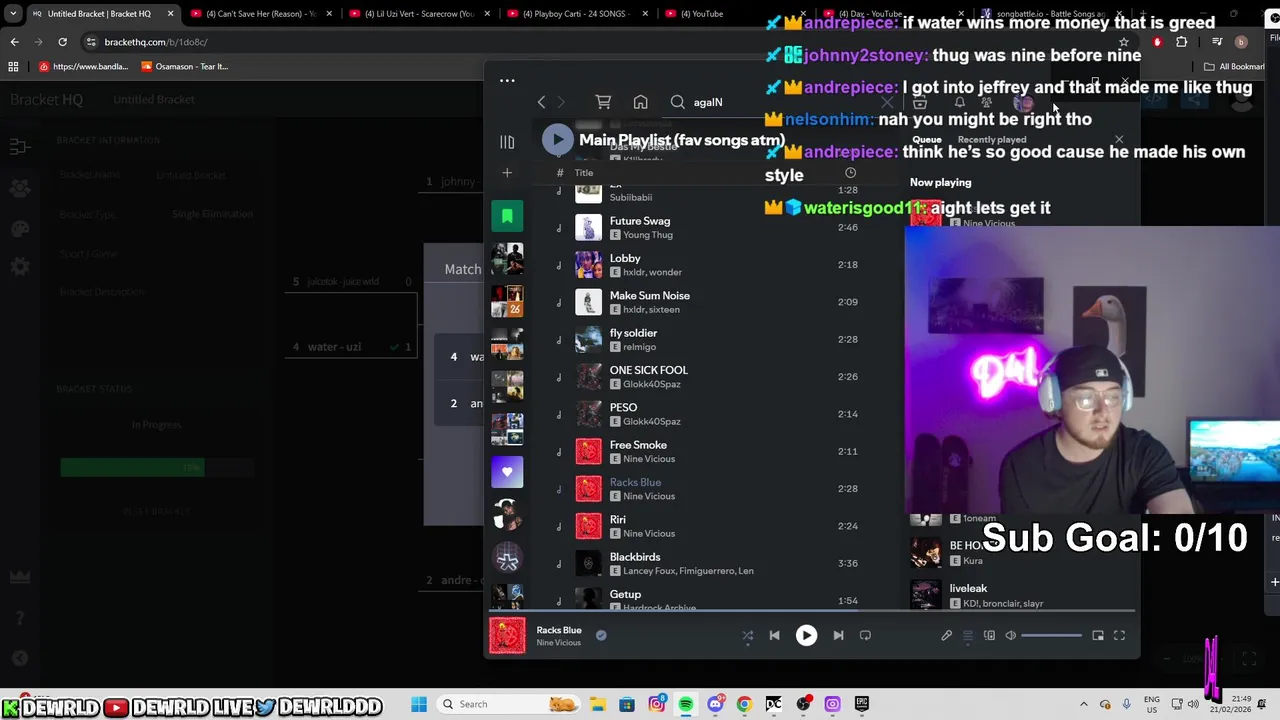Screen dimensions: 1280x720
Task: Go forward in Spotify navigation
Action: (x=561, y=102)
